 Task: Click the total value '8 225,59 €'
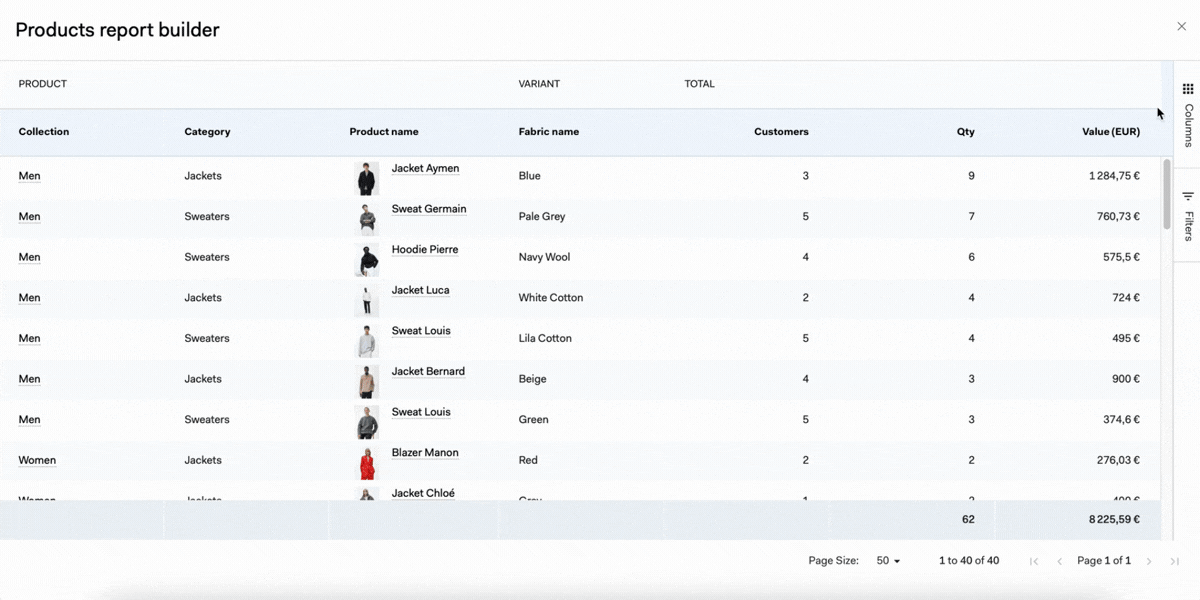point(1114,520)
